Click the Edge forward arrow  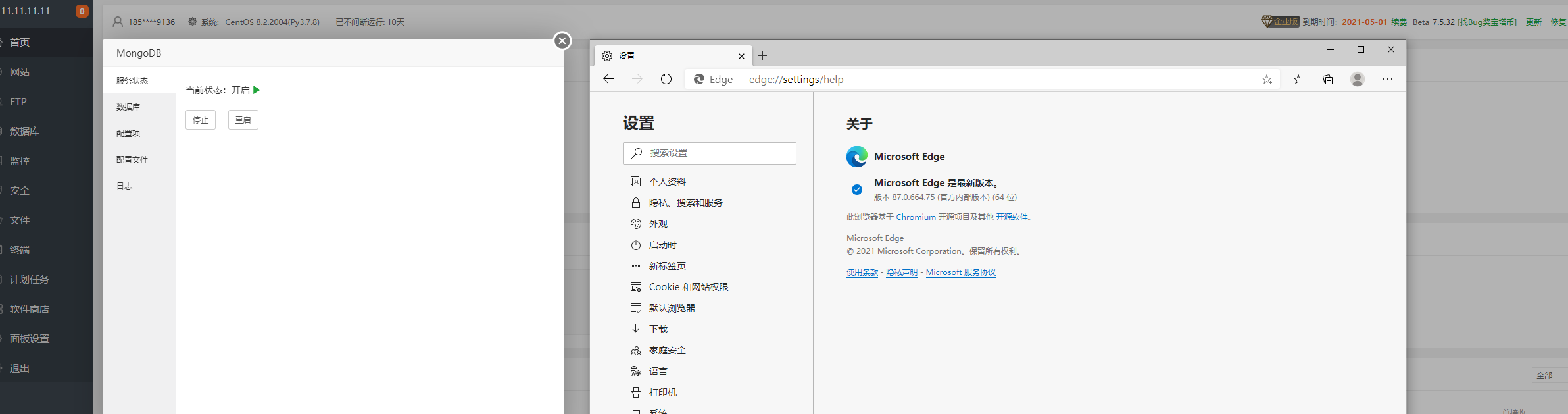pos(637,79)
